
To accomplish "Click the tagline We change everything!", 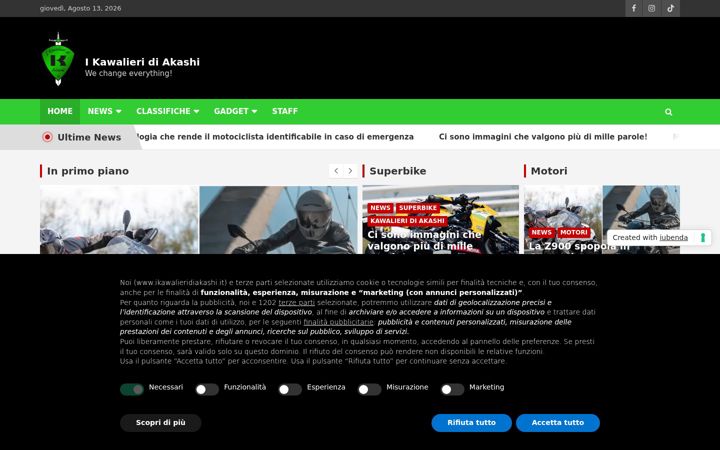I will point(129,73).
